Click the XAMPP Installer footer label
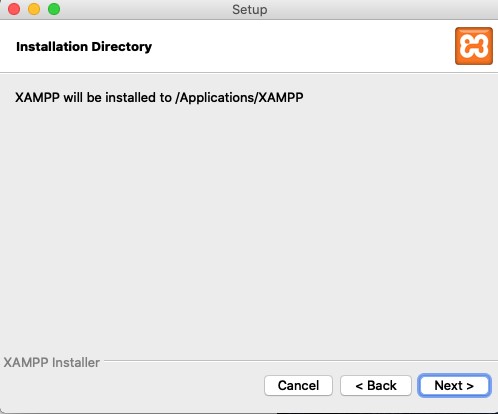Image resolution: width=498 pixels, height=414 pixels. click(52, 362)
